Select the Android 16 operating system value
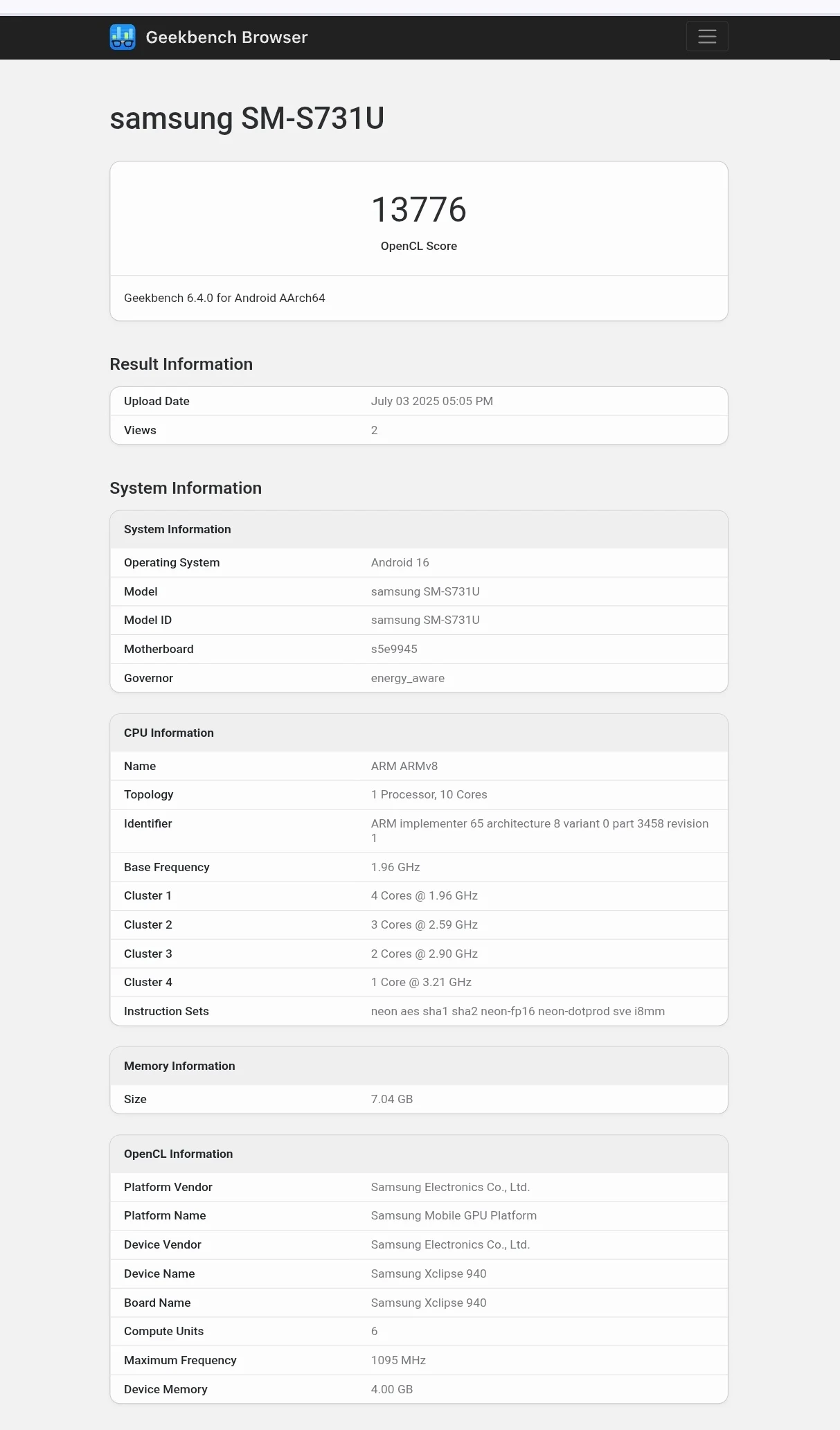Image resolution: width=840 pixels, height=1430 pixels. [400, 562]
